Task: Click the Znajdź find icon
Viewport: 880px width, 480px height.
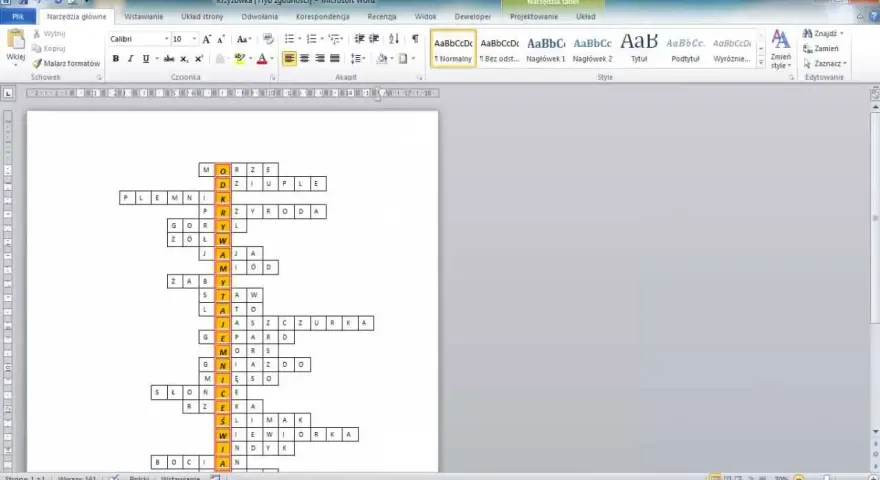Action: click(823, 34)
